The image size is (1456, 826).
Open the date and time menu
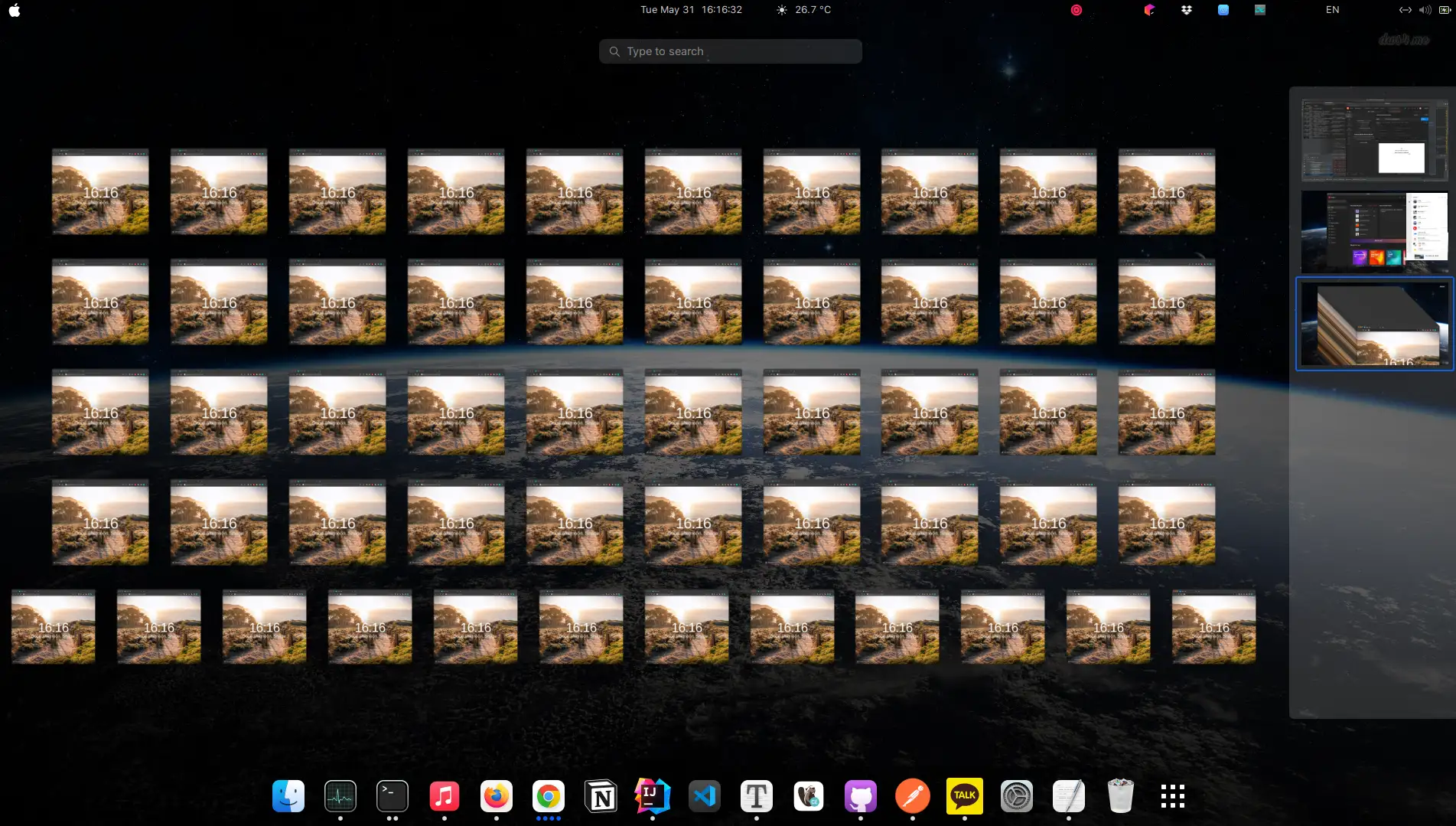[691, 10]
